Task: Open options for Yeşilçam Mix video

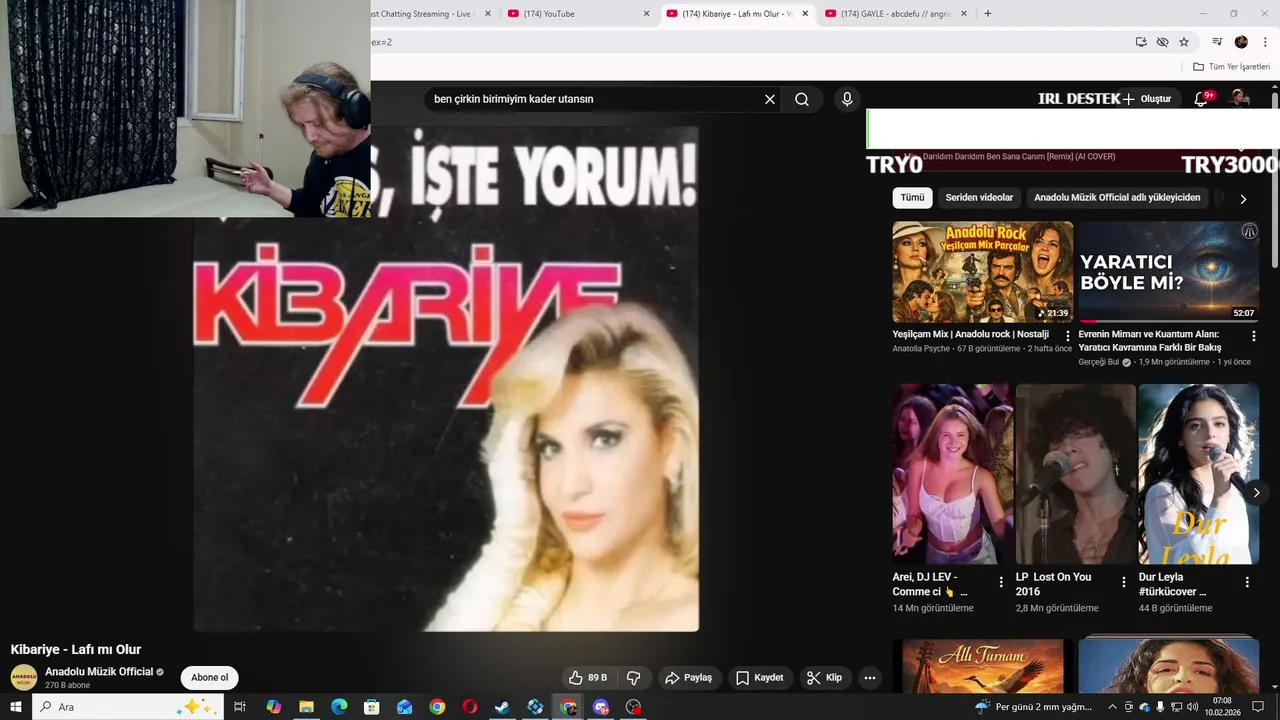Action: [1067, 336]
